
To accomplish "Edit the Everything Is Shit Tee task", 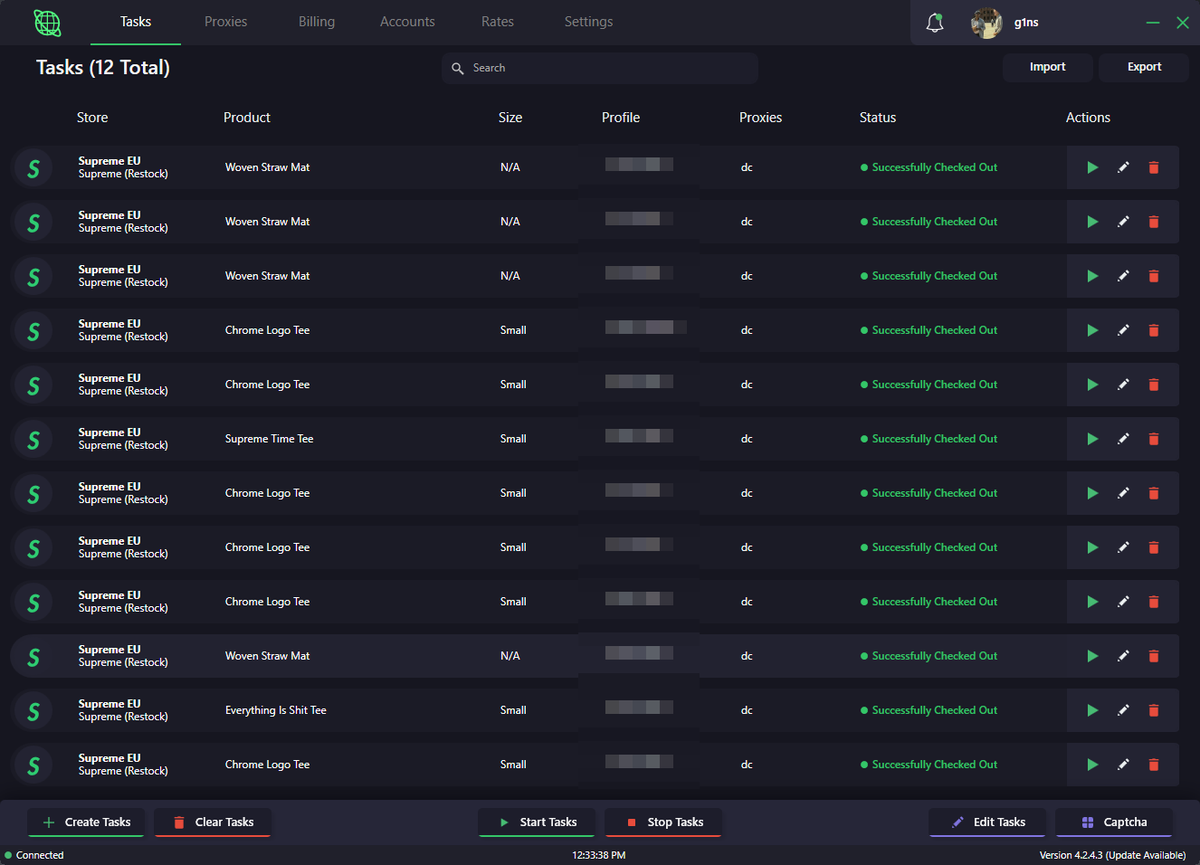I will 1123,710.
